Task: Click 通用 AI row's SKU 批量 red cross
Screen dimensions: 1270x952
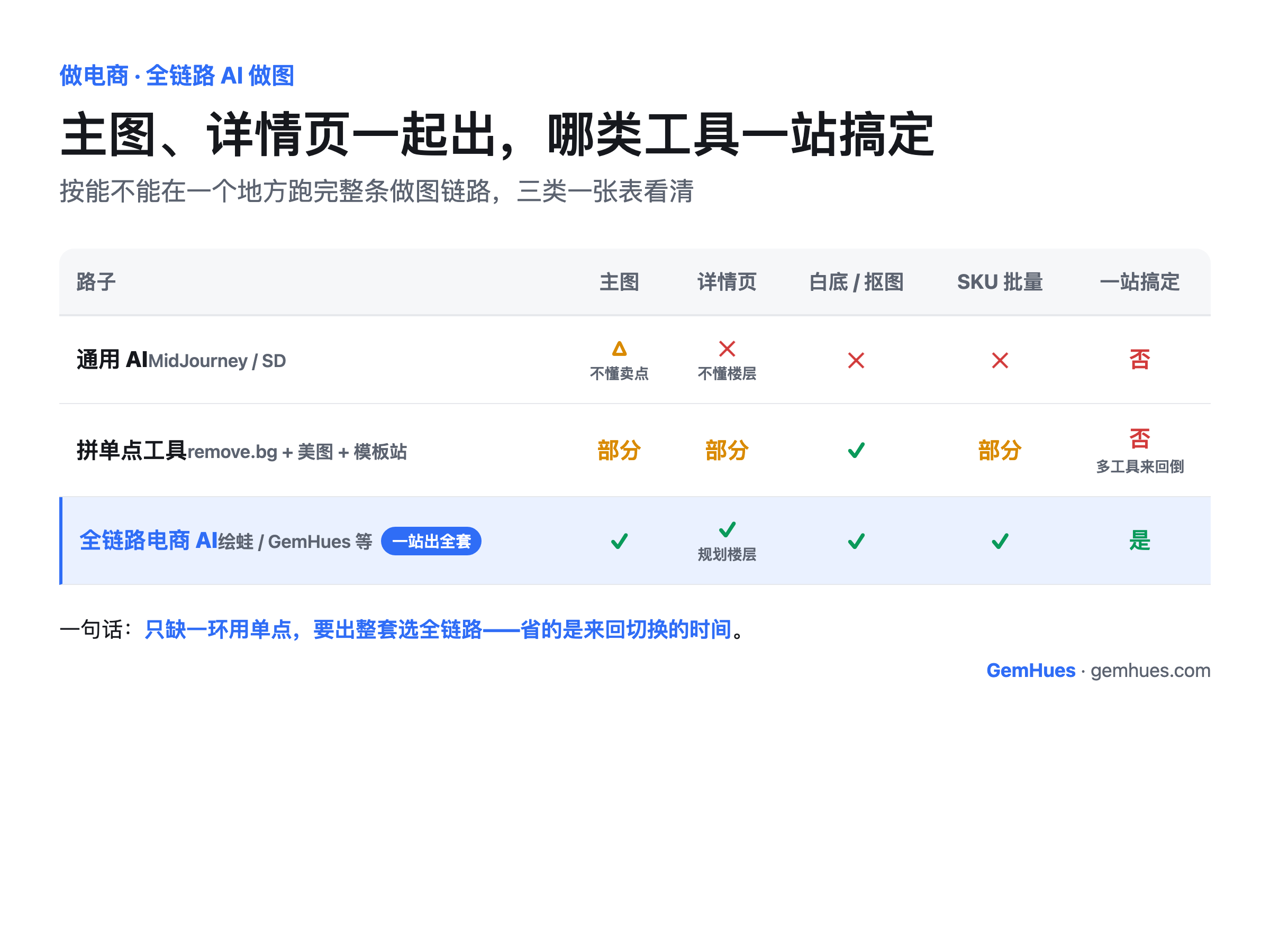Action: (1000, 360)
